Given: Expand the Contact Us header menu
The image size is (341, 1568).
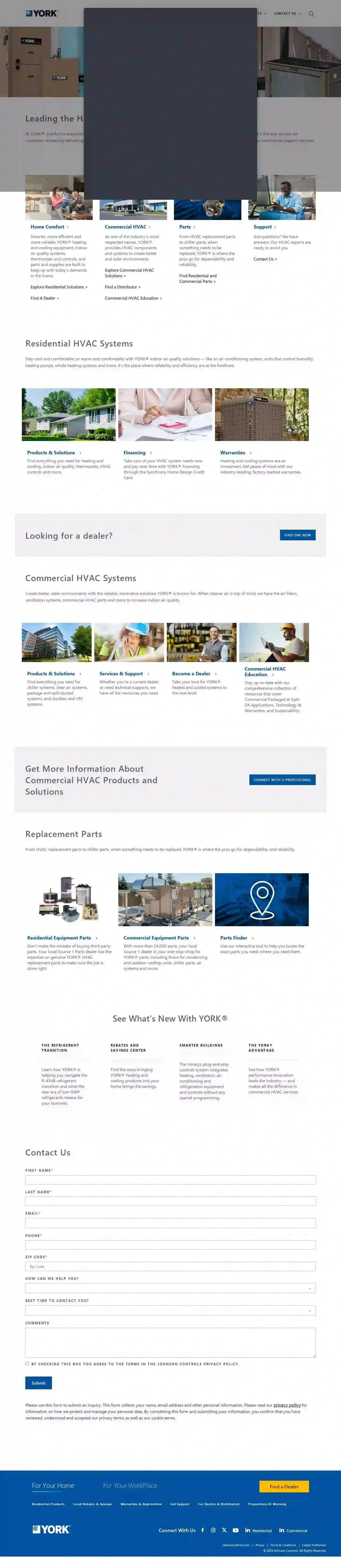Looking at the screenshot, I should (287, 13).
